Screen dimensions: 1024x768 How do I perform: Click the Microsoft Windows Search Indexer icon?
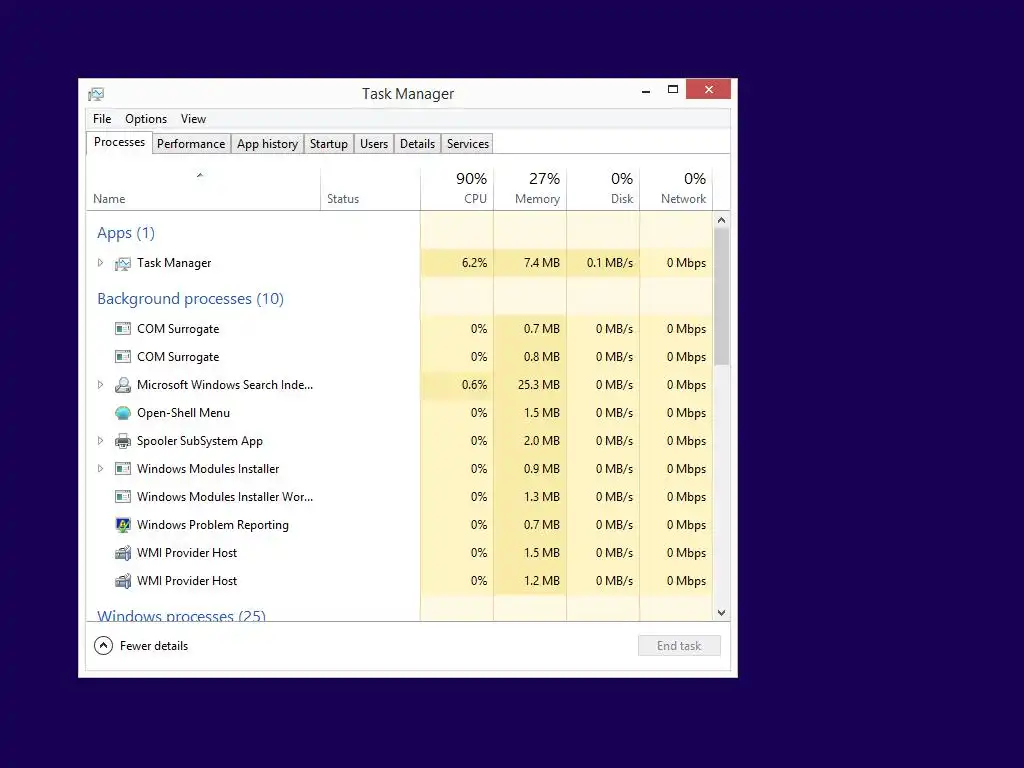click(x=123, y=385)
